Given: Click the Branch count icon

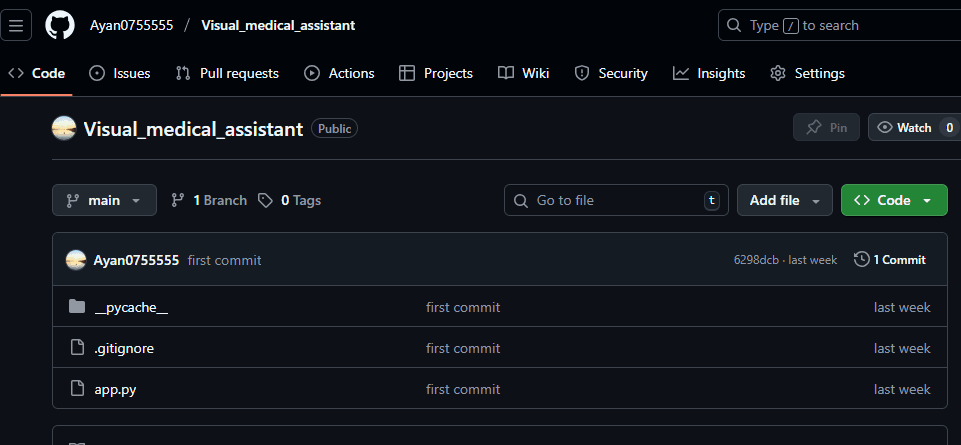Looking at the screenshot, I should [179, 200].
